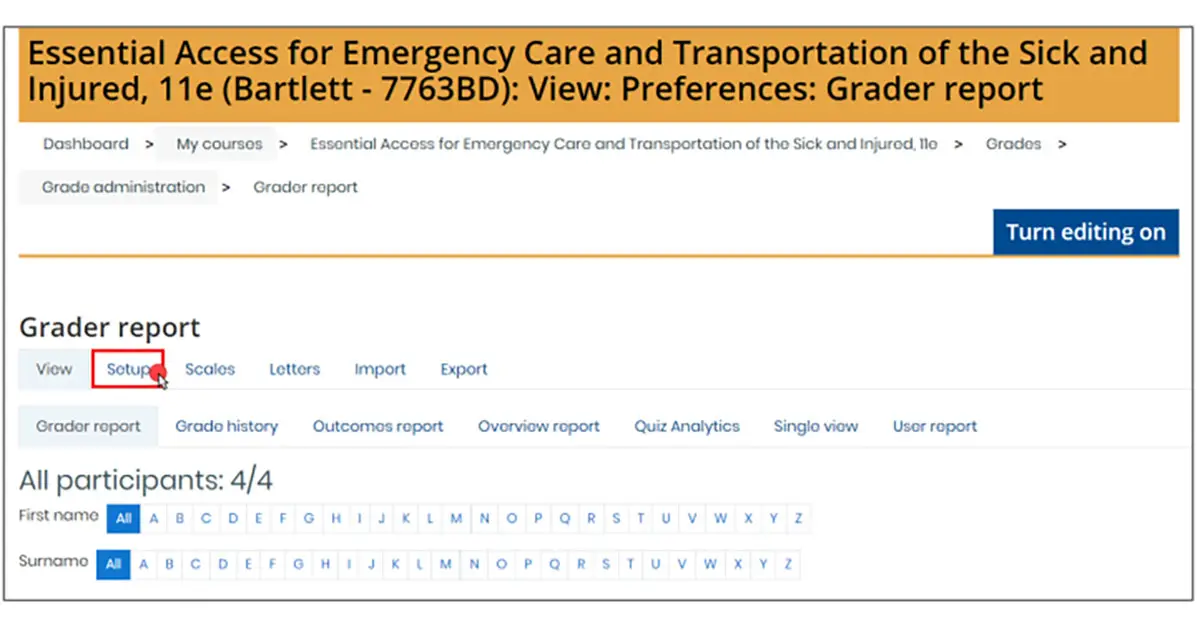This screenshot has width=1200, height=630.
Task: Switch to Single view
Action: point(815,426)
